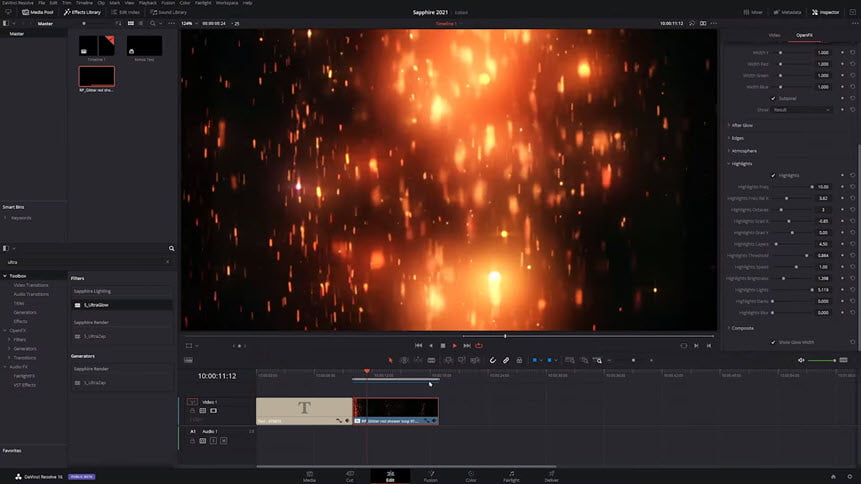The image size is (861, 484).
Task: Open the Sound Library panel
Action: tap(169, 12)
